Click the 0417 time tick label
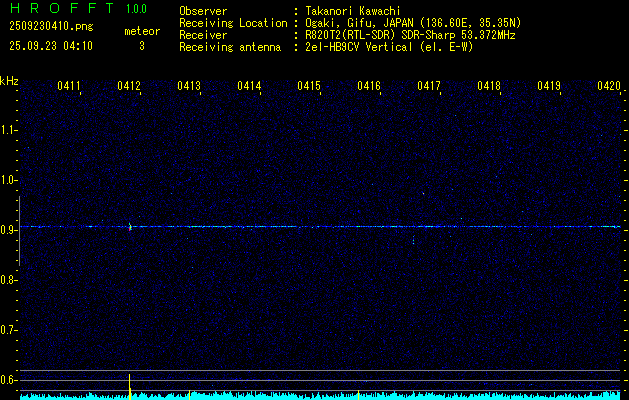Image resolution: width=629 pixels, height=400 pixels. coord(429,86)
